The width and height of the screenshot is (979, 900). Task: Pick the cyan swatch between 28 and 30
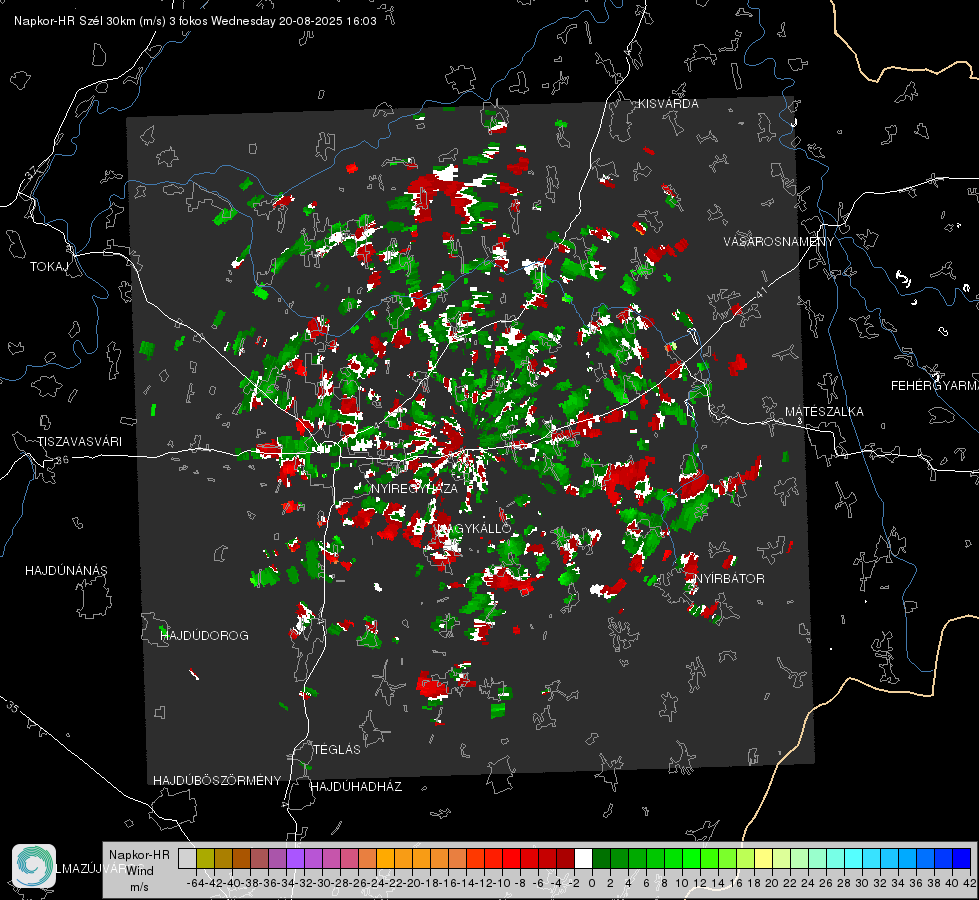[853, 858]
